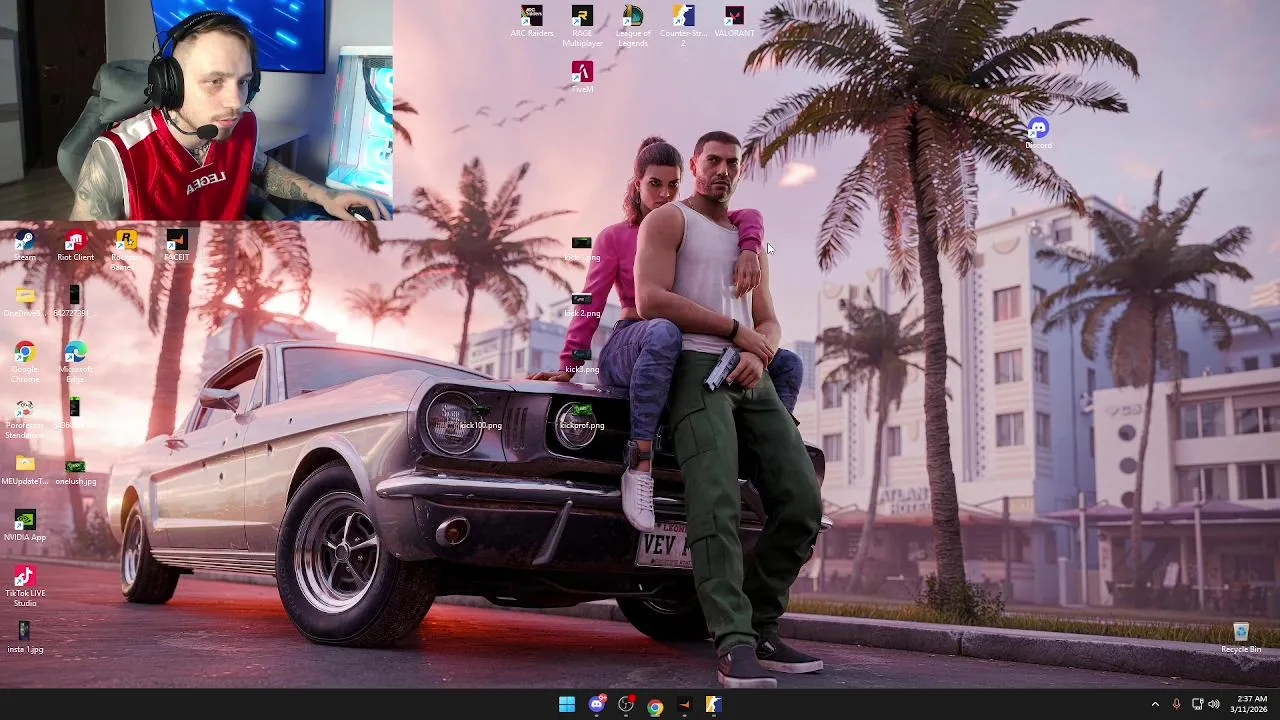Open the clock showing 2:37 AM
Viewport: 1280px width, 720px height.
click(x=1250, y=705)
